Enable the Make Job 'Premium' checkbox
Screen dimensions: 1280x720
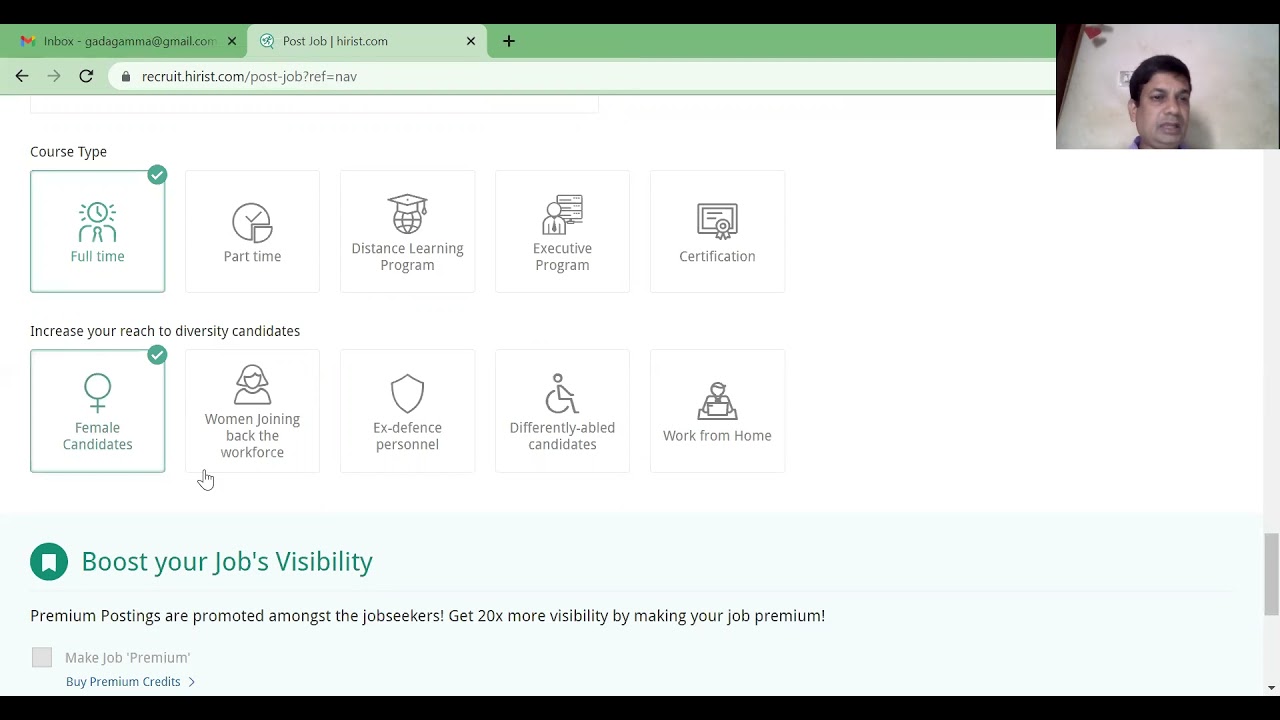[41, 657]
